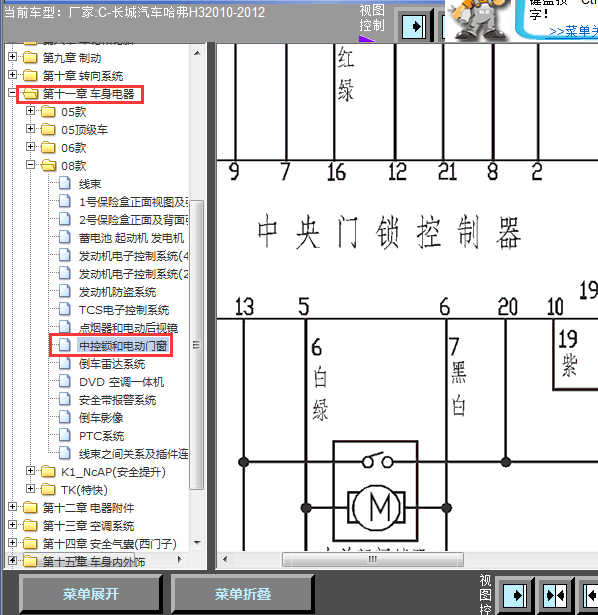Expand the 第十四章 安全气囊(西门子) chapter node
598x615 pixels.
coord(13,543)
